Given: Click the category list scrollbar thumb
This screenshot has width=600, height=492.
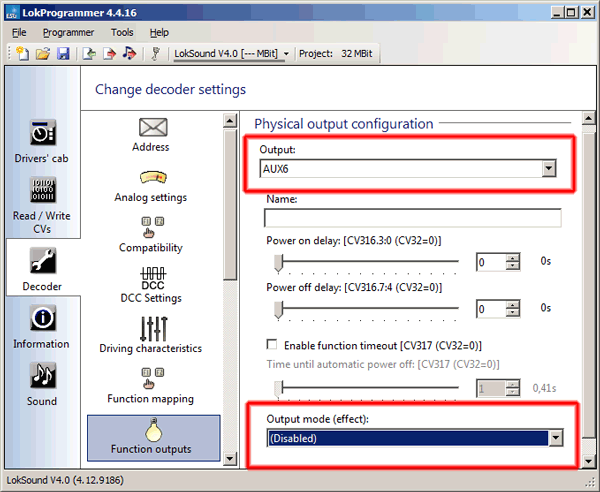Looking at the screenshot, I should click(x=230, y=204).
